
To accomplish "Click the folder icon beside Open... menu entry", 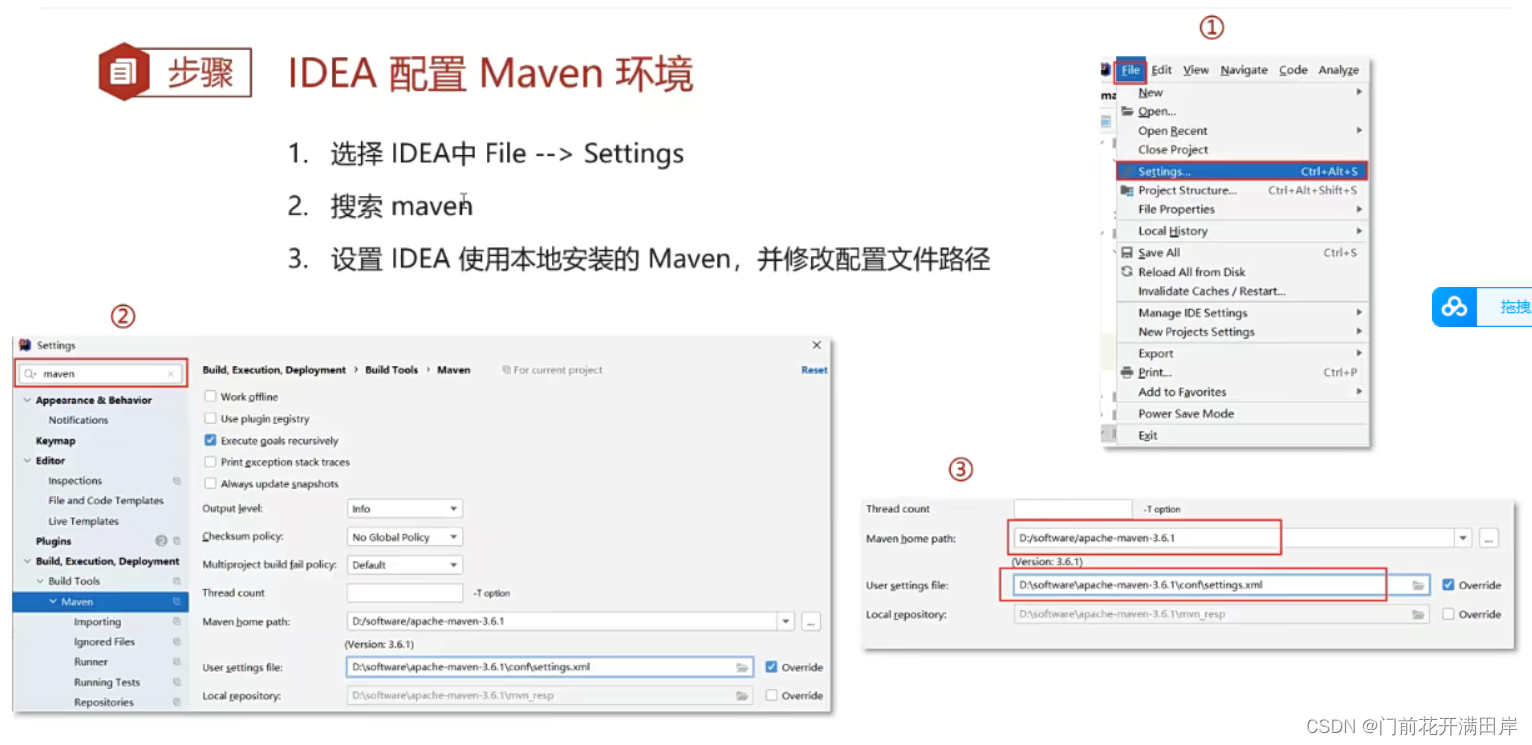I will pyautogui.click(x=1127, y=111).
